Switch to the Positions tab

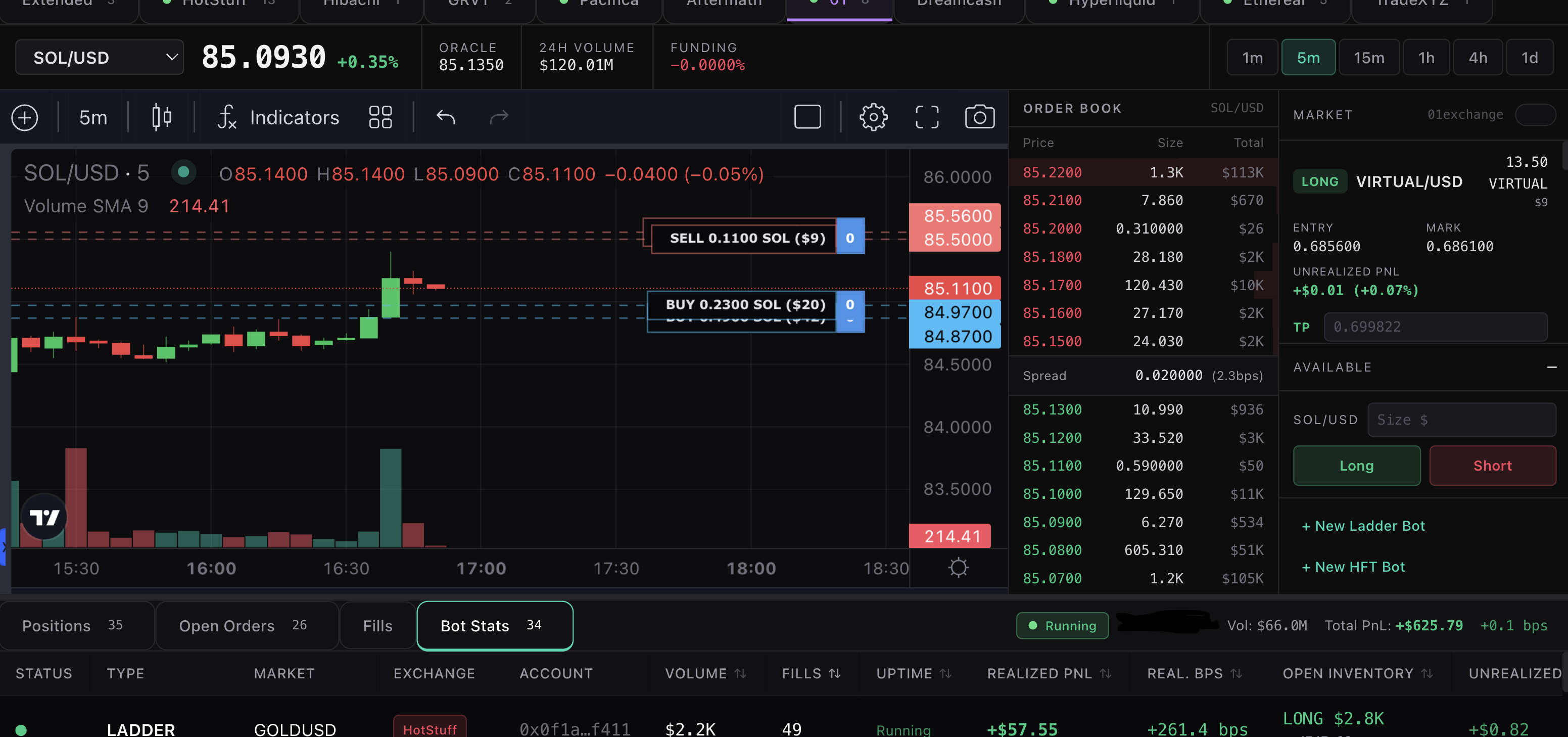click(77, 625)
